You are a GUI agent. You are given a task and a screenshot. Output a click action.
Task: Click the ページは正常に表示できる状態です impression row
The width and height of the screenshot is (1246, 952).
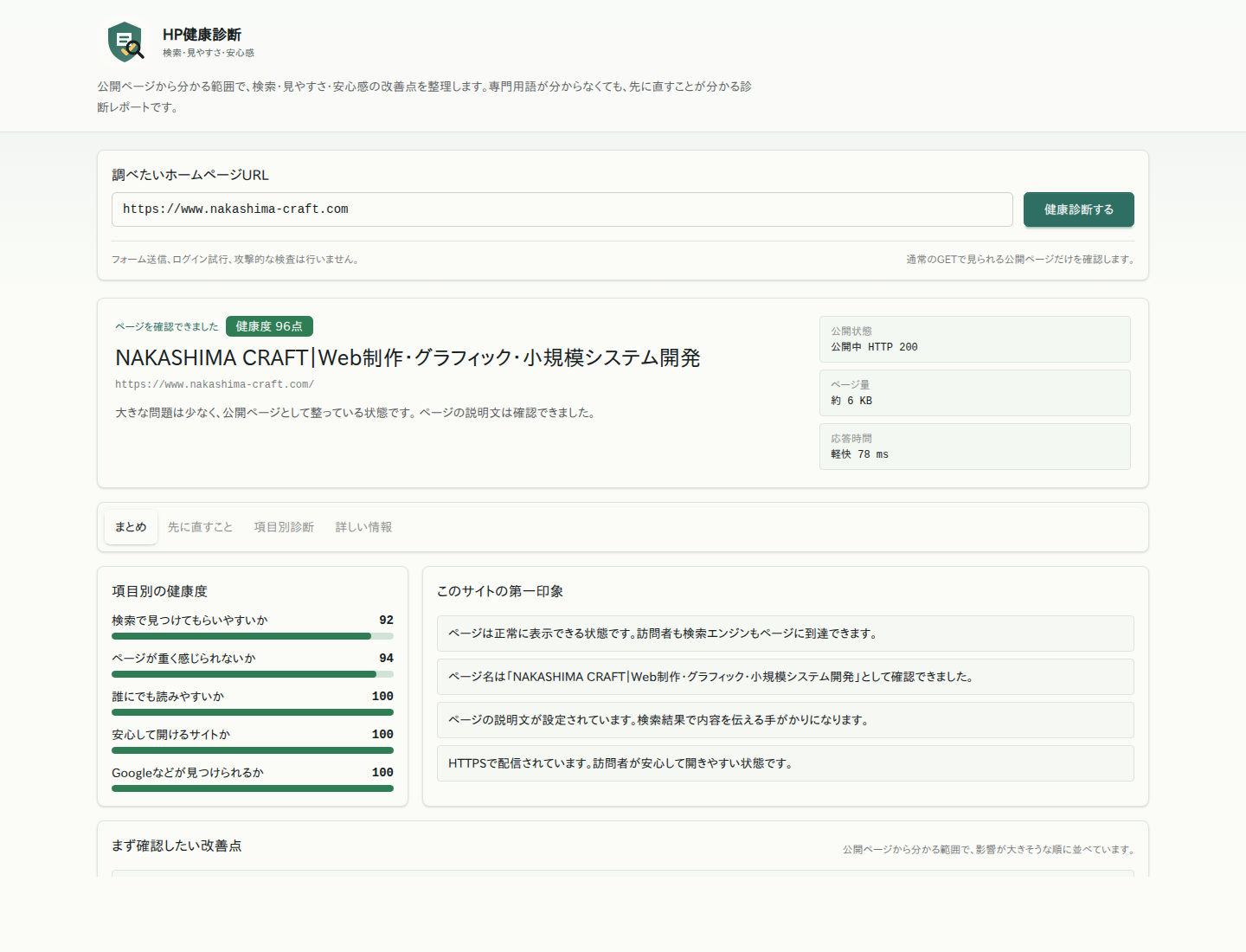[x=785, y=634]
